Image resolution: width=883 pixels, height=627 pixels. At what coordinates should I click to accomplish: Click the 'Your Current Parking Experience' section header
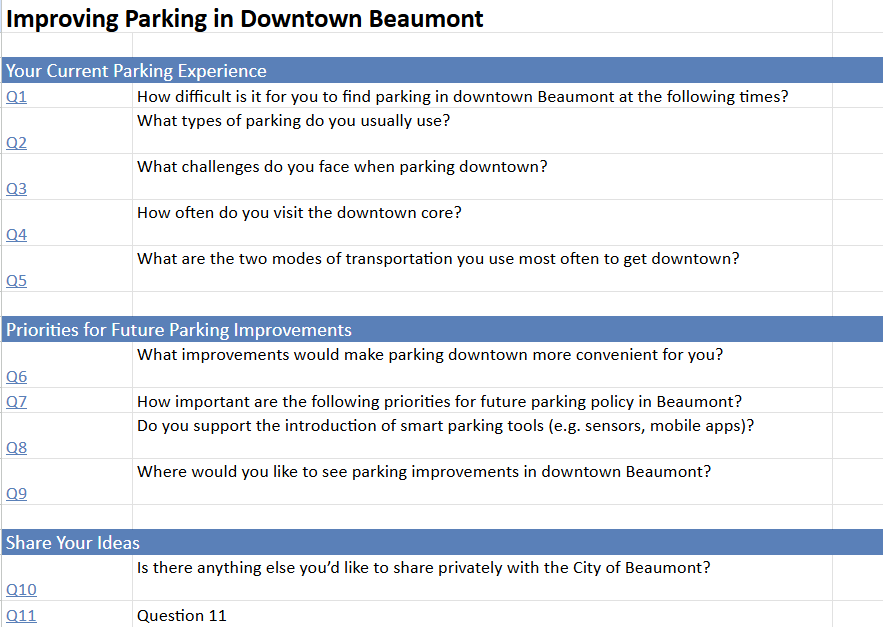pos(136,71)
